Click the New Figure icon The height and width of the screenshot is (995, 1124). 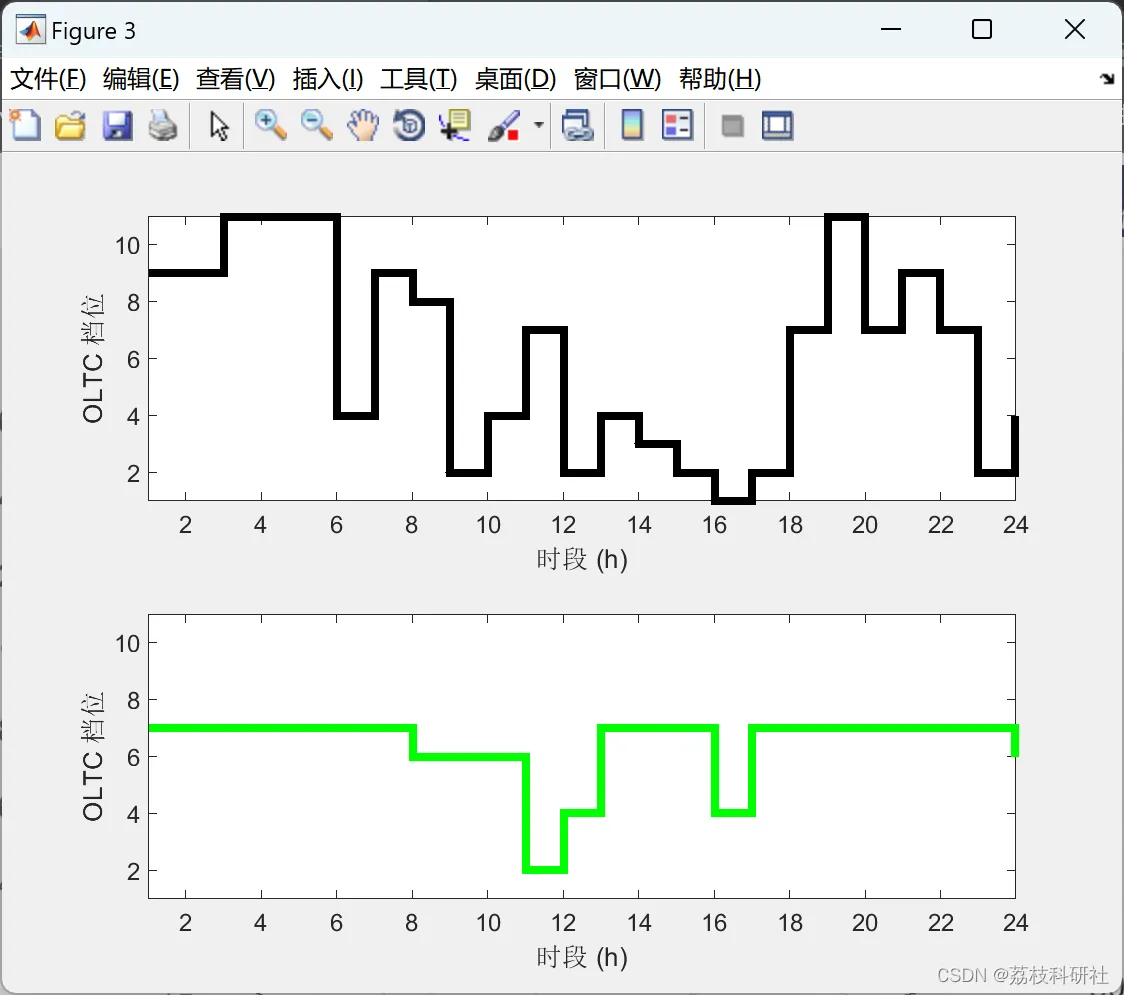point(26,125)
